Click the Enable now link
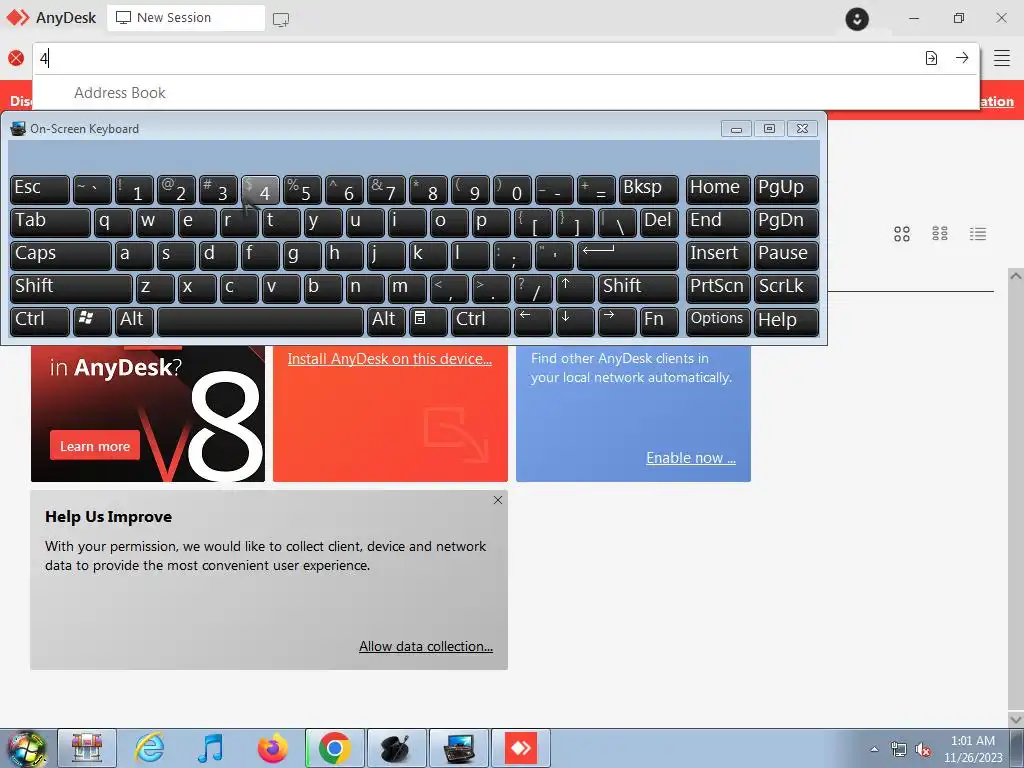Image resolution: width=1024 pixels, height=768 pixels. tap(691, 458)
